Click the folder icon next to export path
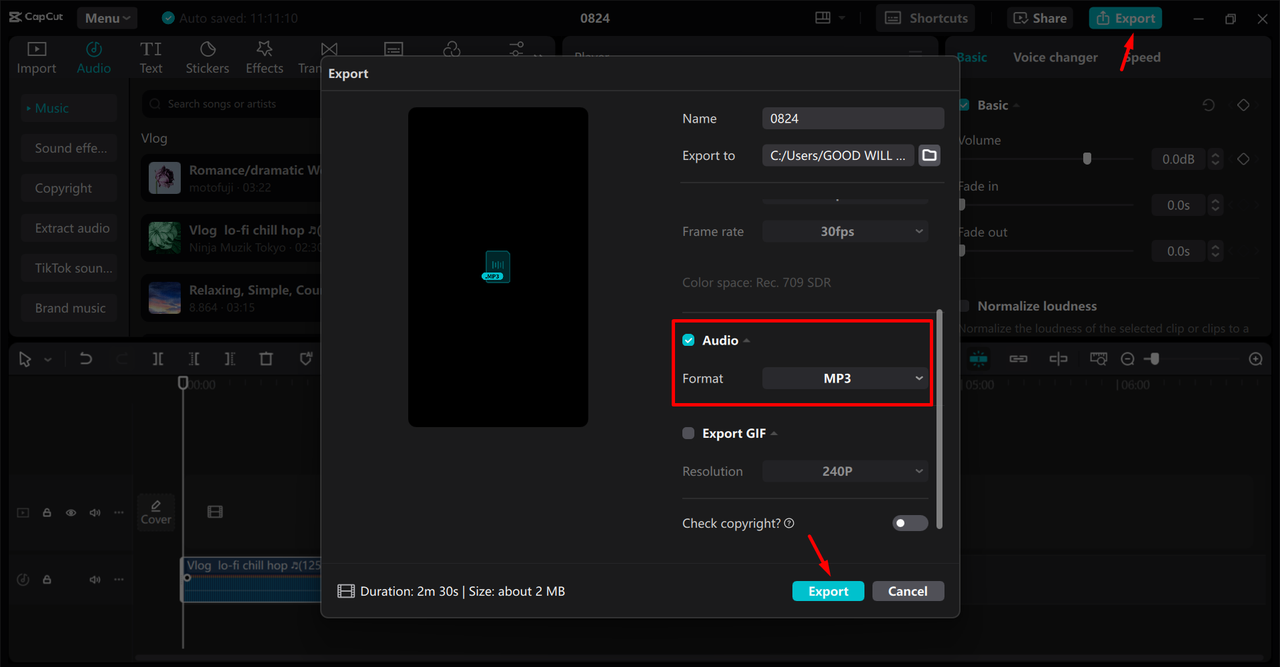The image size is (1280, 667). coord(929,155)
